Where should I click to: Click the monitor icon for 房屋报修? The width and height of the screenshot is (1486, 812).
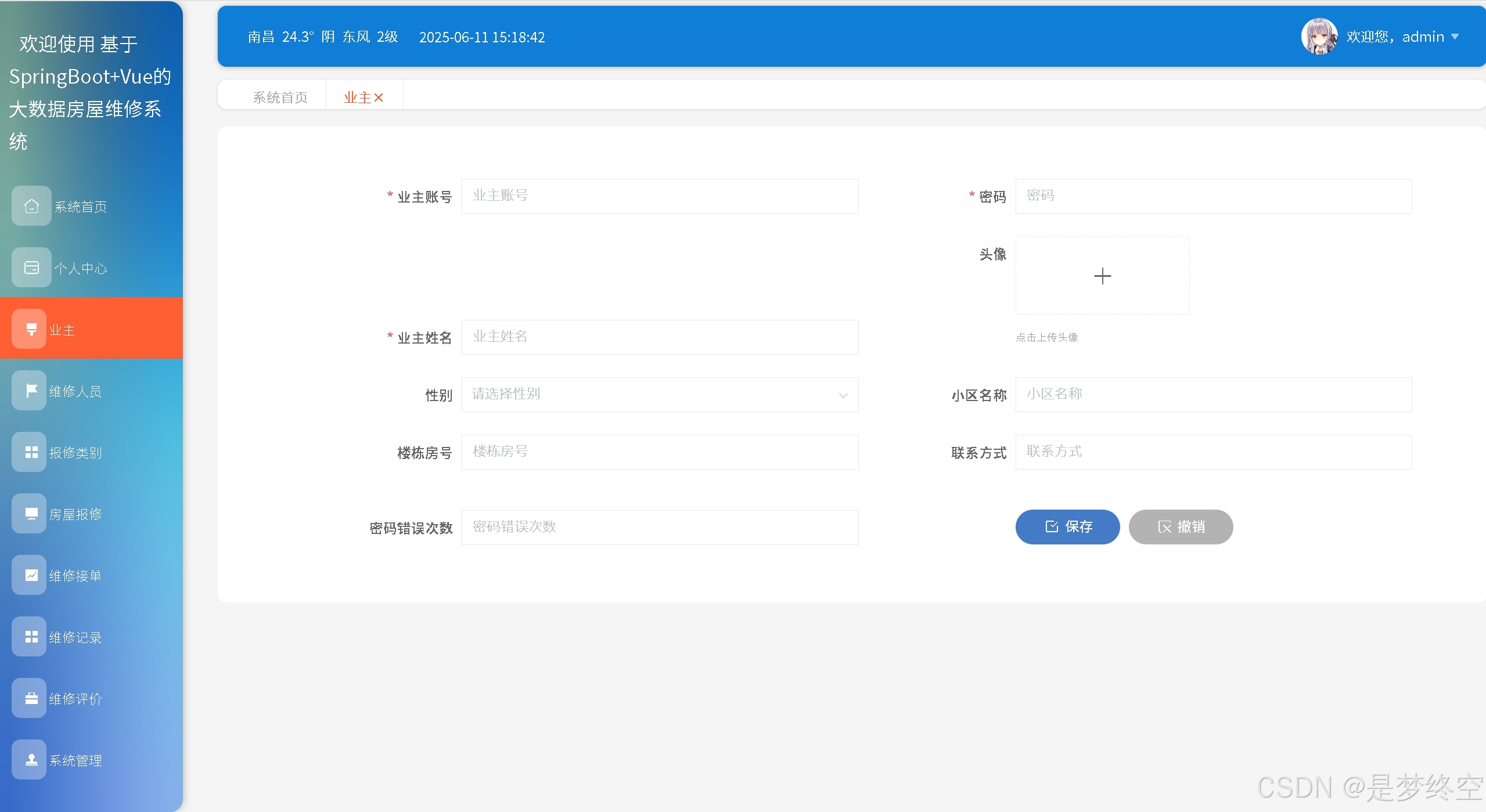pos(31,514)
